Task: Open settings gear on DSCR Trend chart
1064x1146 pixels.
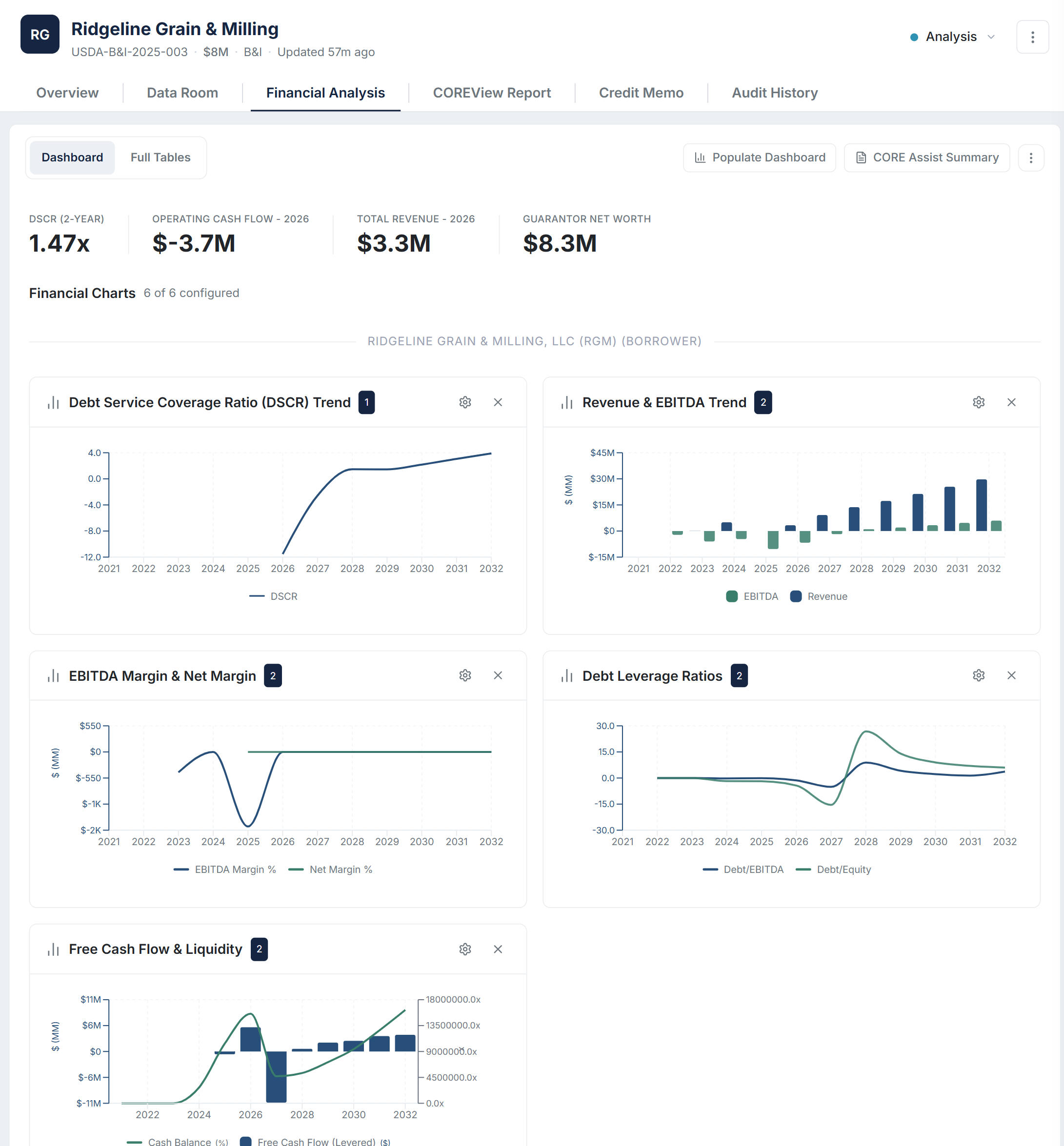Action: click(x=465, y=402)
